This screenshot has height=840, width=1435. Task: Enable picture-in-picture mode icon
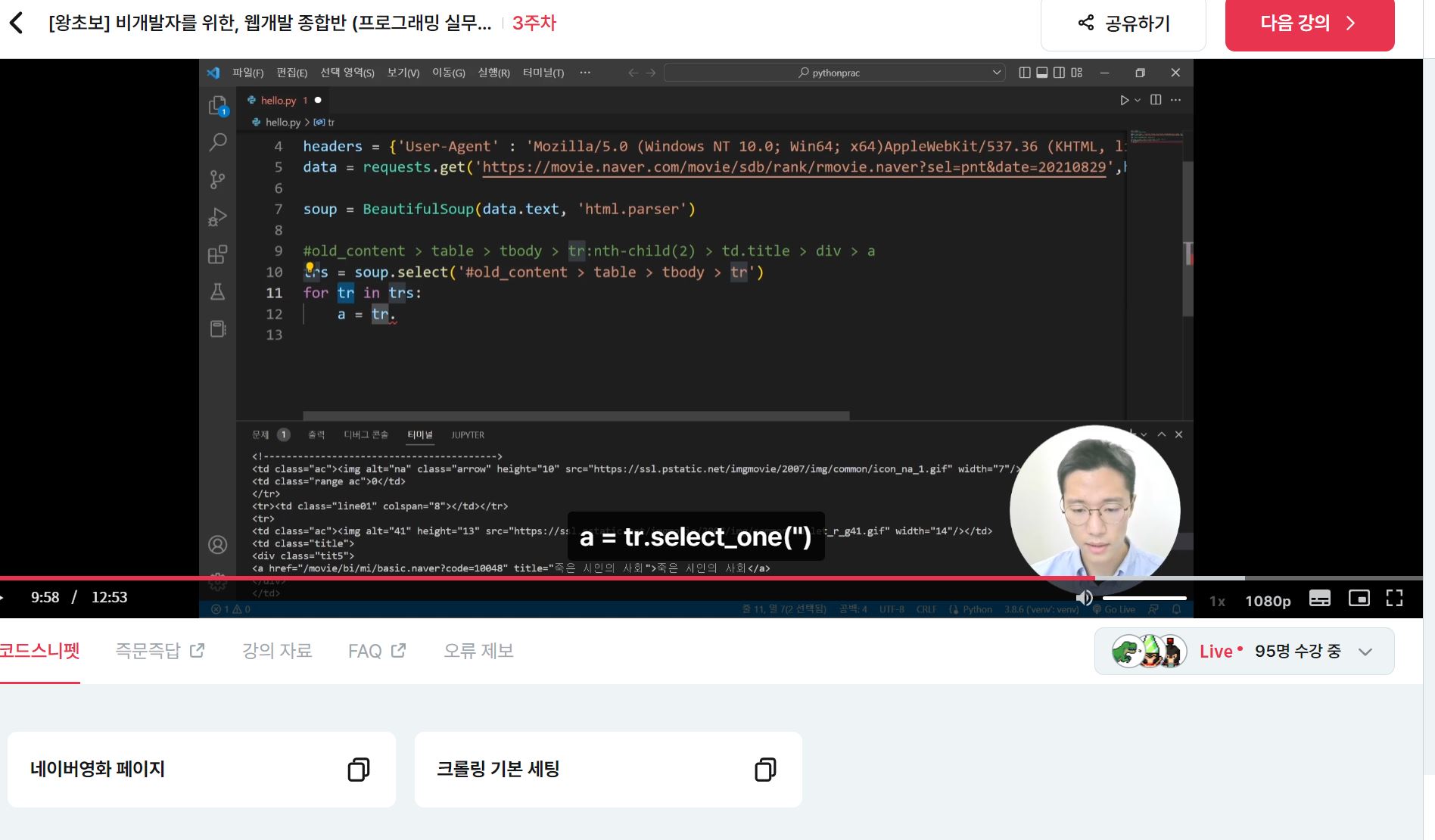coord(1359,599)
